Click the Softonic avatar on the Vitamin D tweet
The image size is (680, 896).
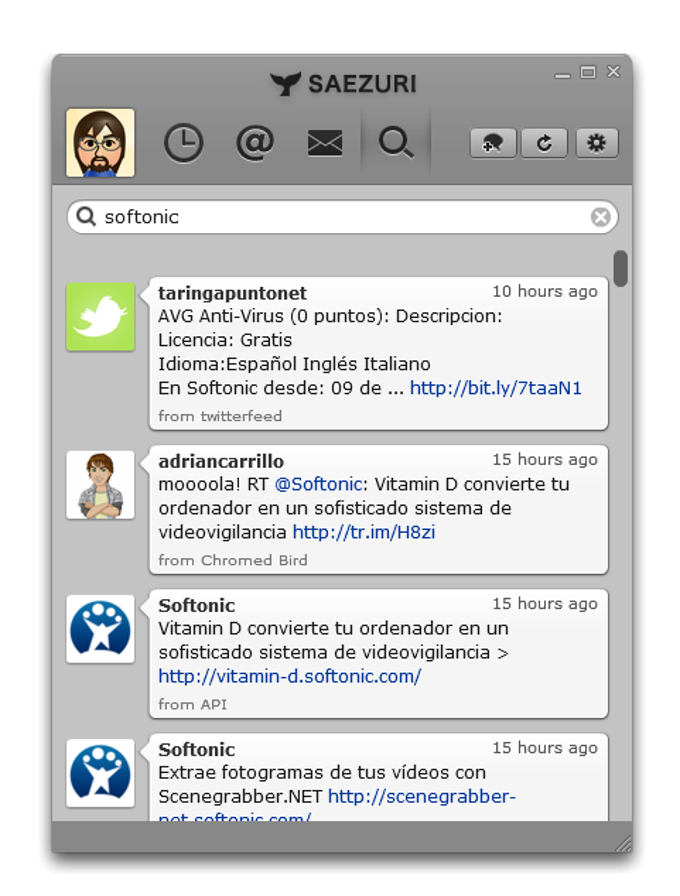101,629
